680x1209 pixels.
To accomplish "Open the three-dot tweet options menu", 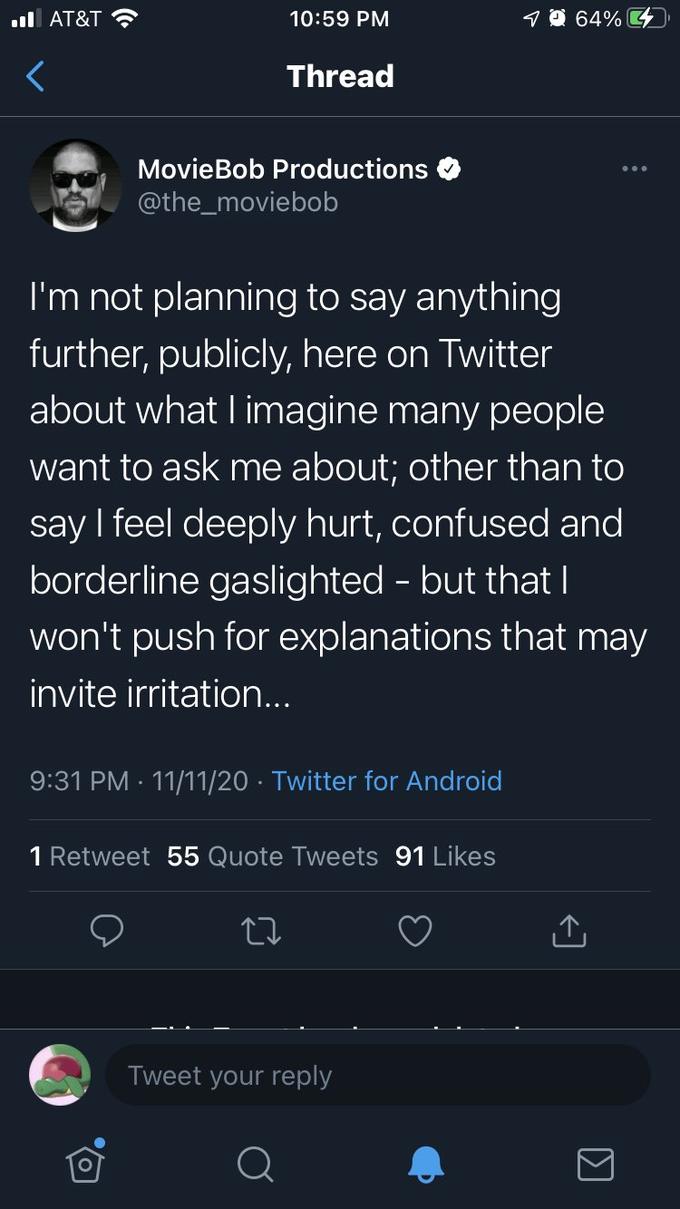I will coord(634,169).
